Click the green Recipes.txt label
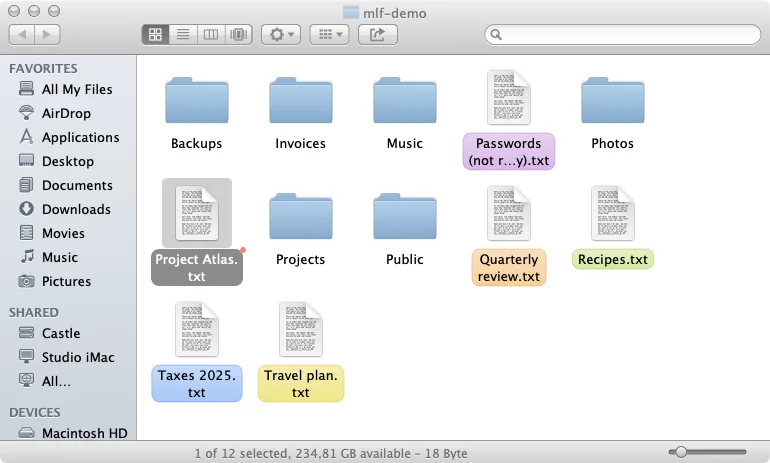 (x=612, y=259)
